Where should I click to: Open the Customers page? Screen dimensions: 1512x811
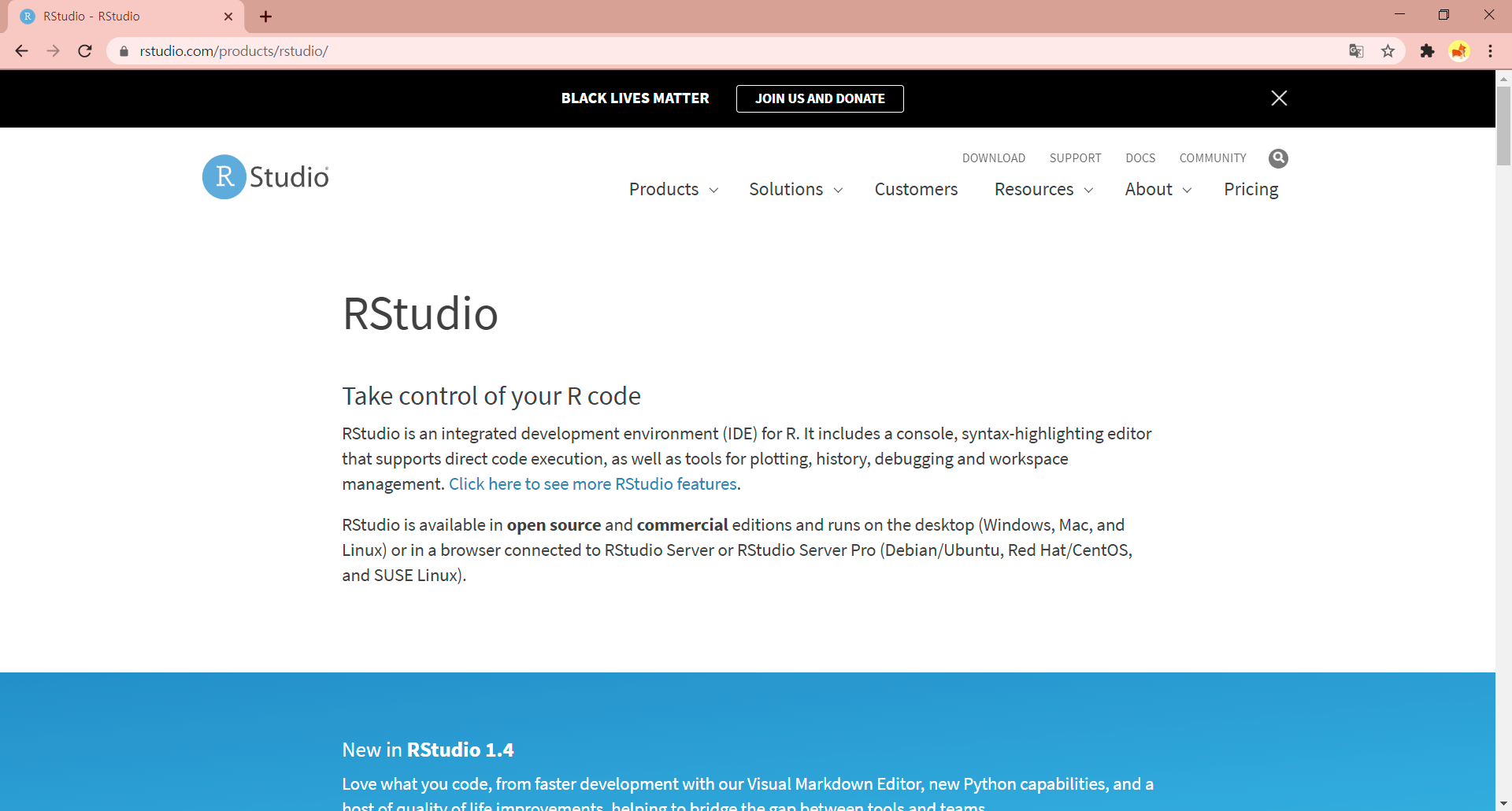coord(916,190)
